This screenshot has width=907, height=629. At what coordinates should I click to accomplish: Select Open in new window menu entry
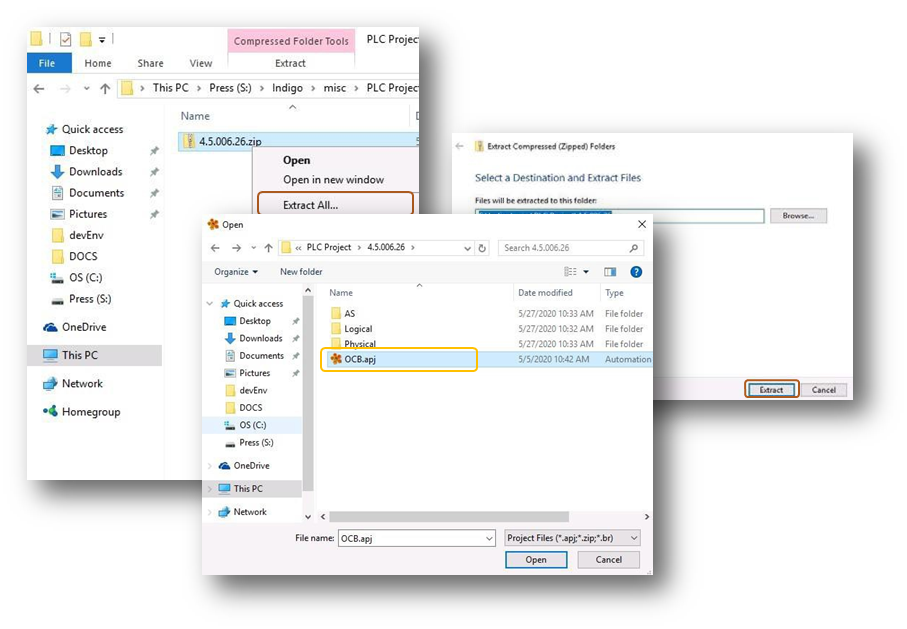click(x=333, y=179)
